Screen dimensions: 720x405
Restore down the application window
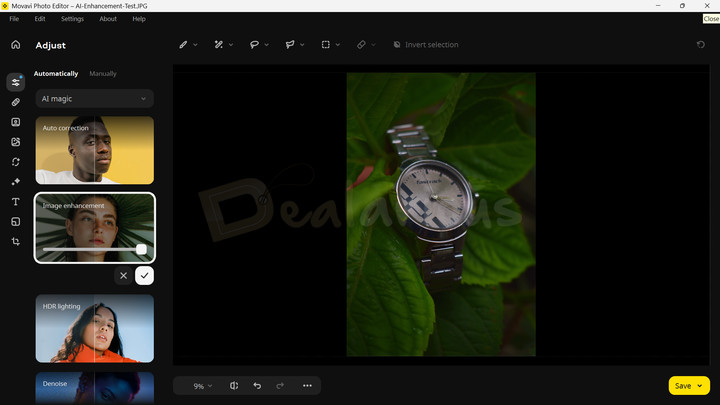point(682,6)
